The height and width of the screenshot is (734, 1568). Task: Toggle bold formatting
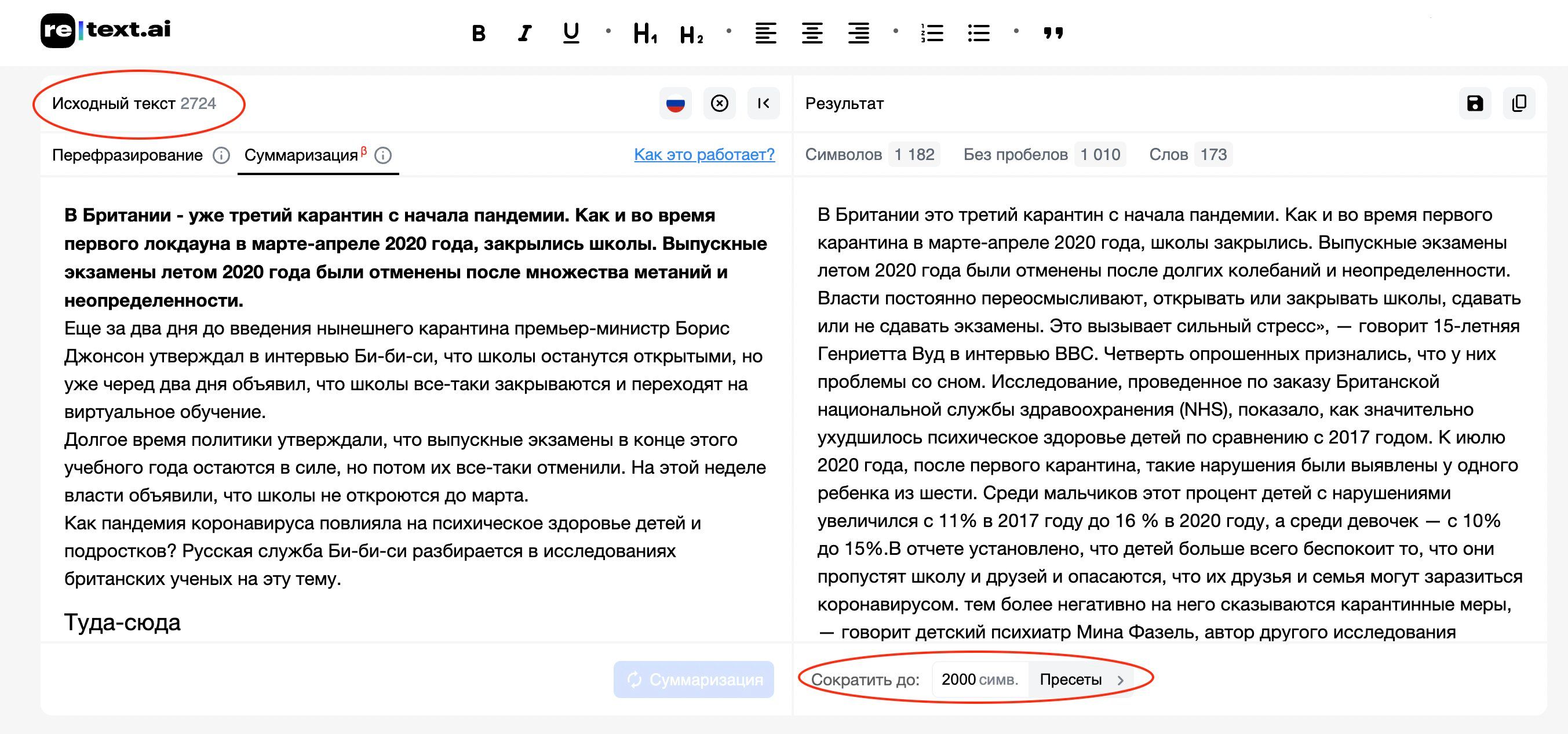[x=479, y=34]
